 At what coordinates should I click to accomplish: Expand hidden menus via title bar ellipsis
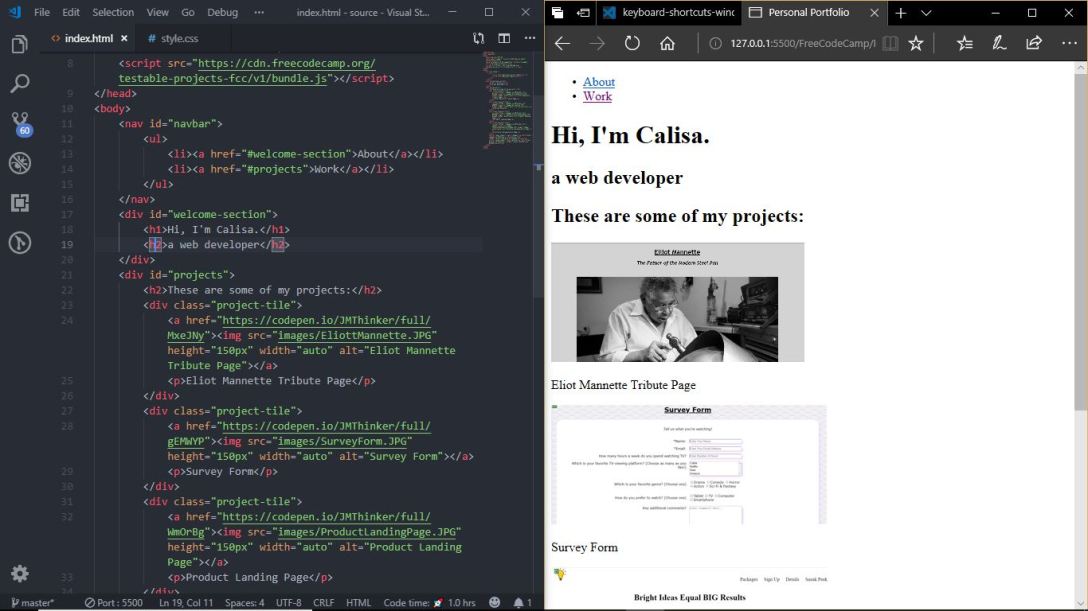[x=260, y=13]
